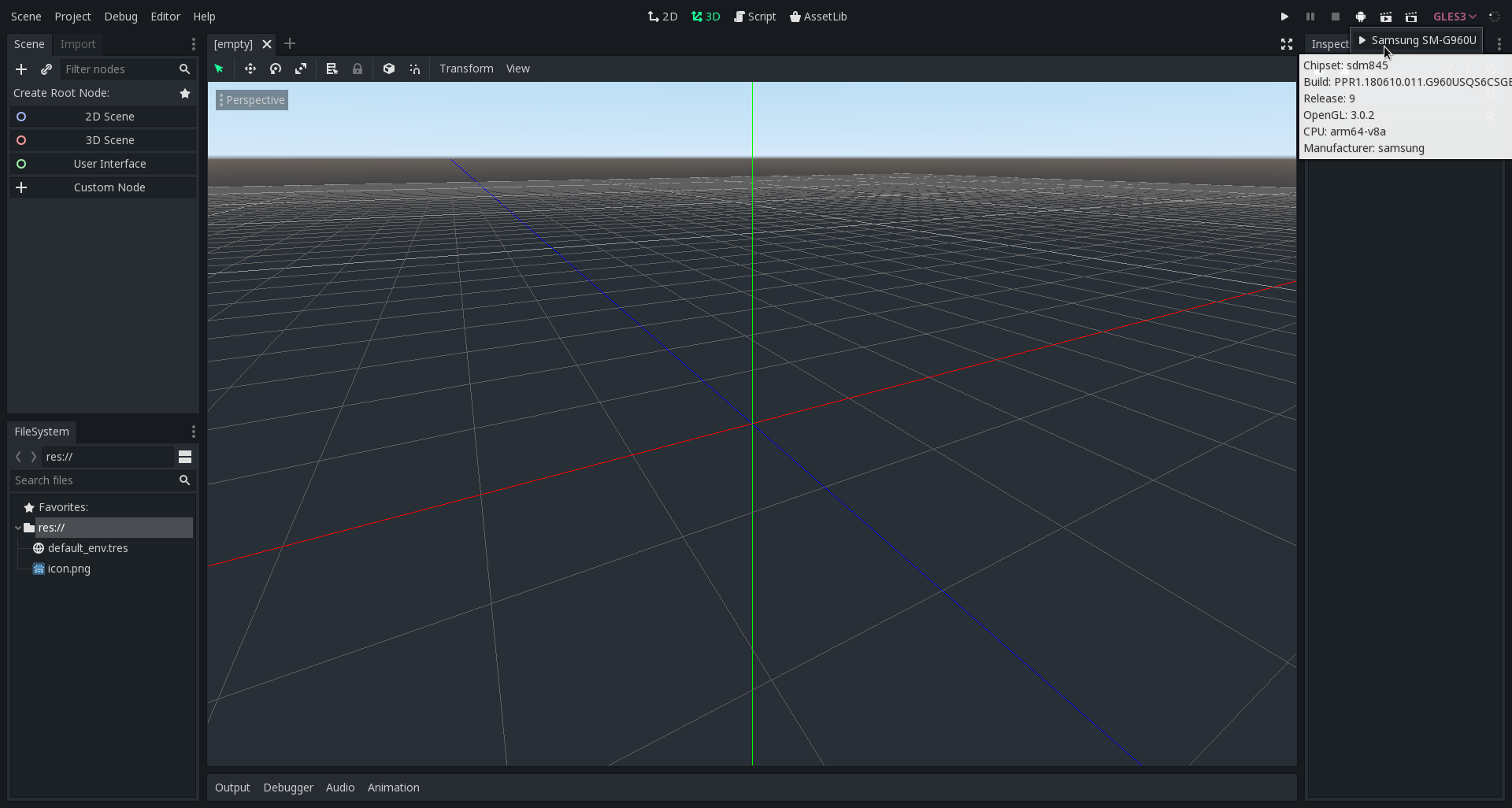Click the Filter nodes search field

point(118,69)
